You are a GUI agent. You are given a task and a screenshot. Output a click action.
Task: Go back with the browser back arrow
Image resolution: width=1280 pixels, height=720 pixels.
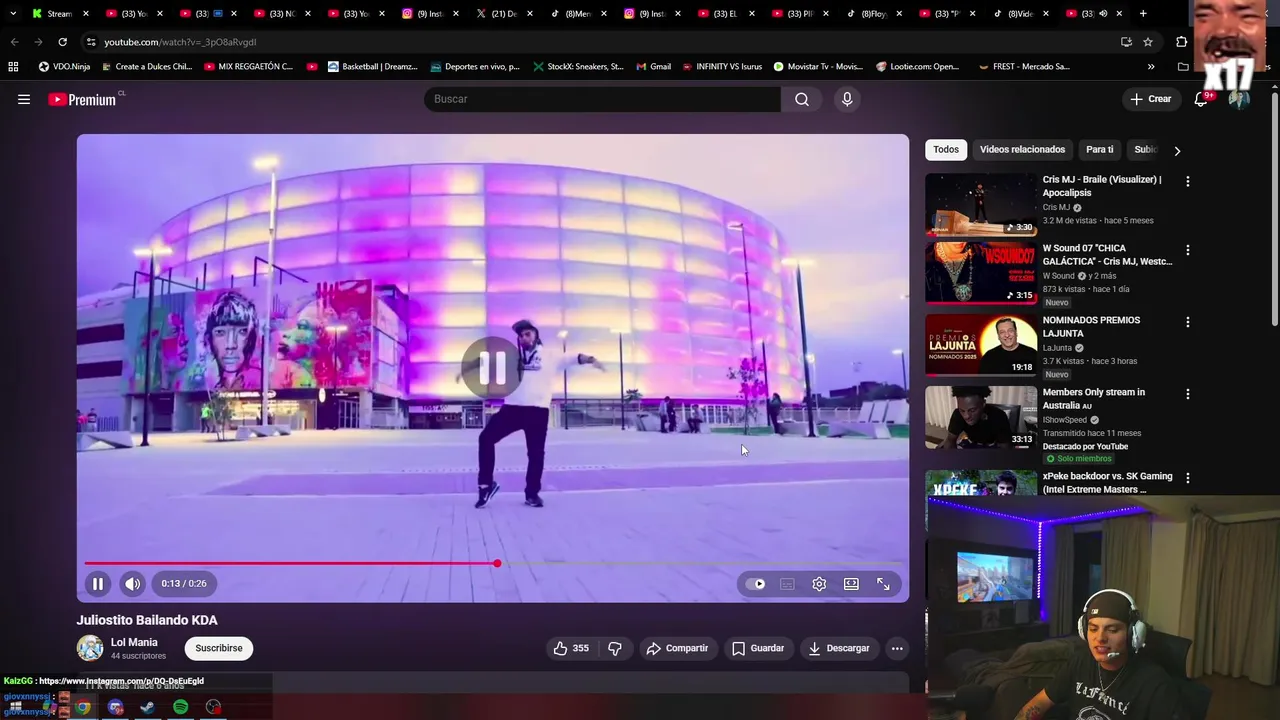[x=14, y=42]
